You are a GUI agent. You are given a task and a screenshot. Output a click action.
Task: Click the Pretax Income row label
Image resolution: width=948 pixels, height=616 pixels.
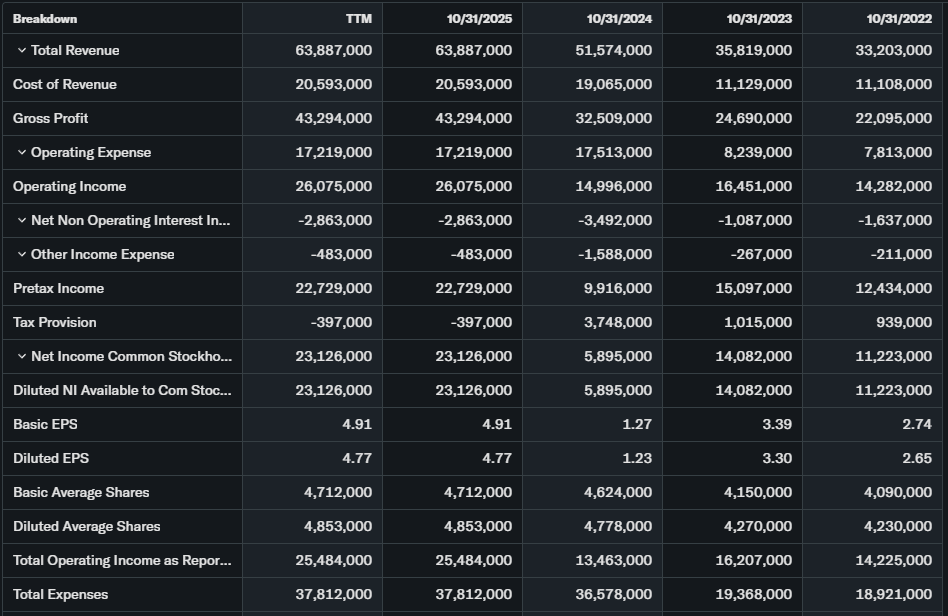59,289
